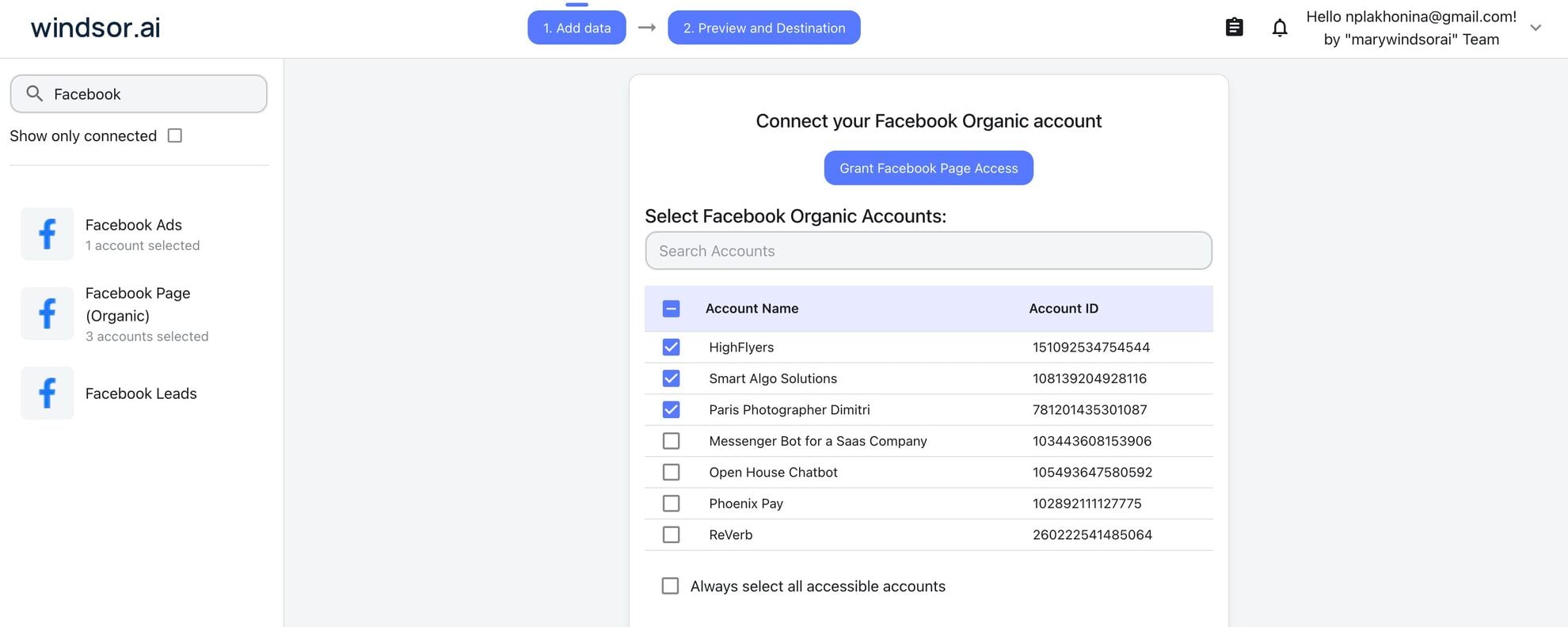Select Facebook Page (Organic) connector

click(139, 313)
